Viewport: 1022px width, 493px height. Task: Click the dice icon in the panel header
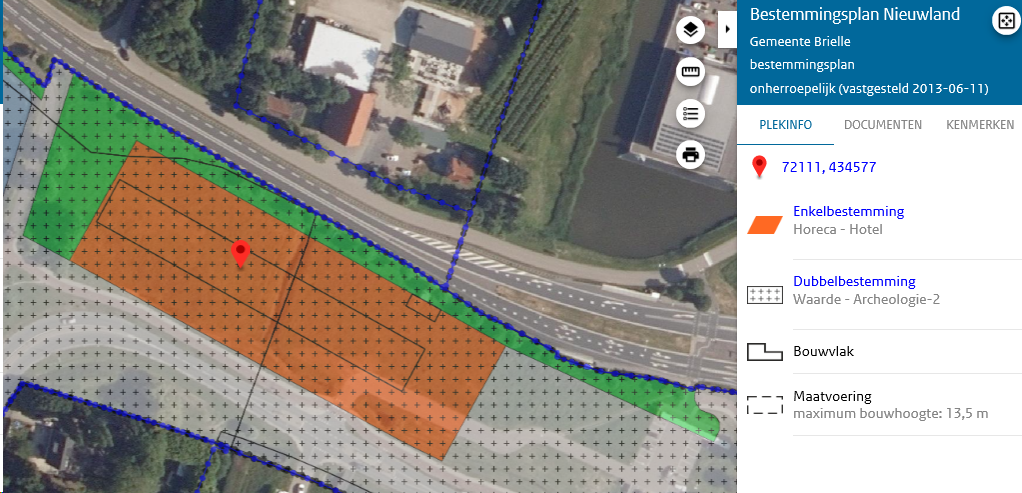click(x=1004, y=21)
